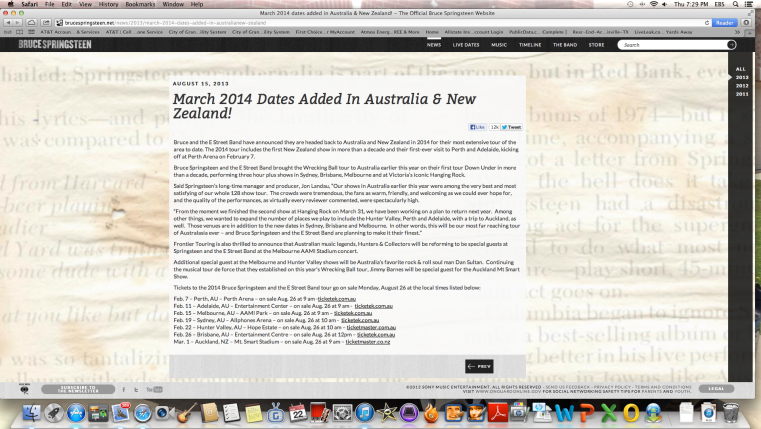Click the Share button in Safari toolbar

click(46, 23)
